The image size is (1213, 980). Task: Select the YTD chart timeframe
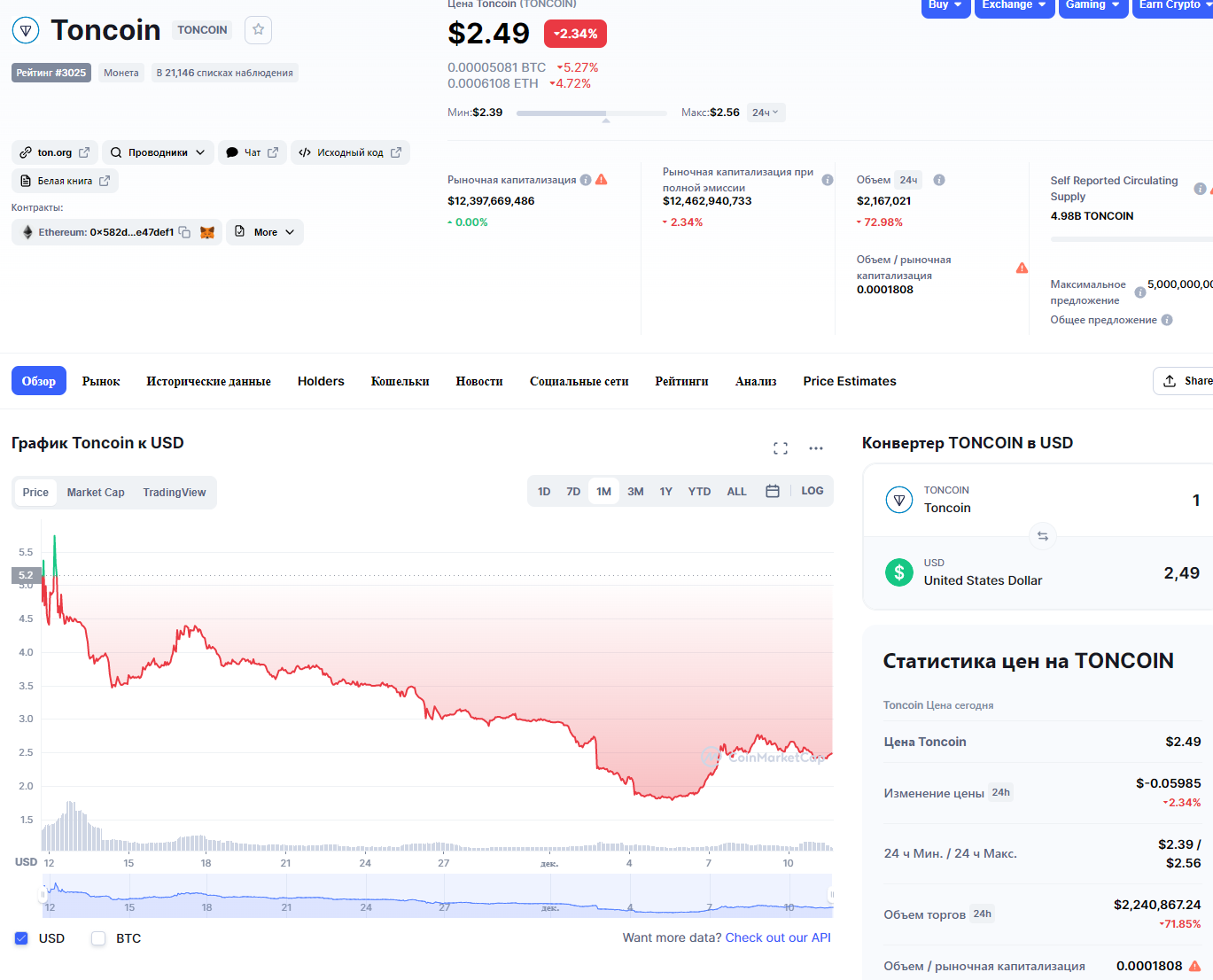pos(699,491)
